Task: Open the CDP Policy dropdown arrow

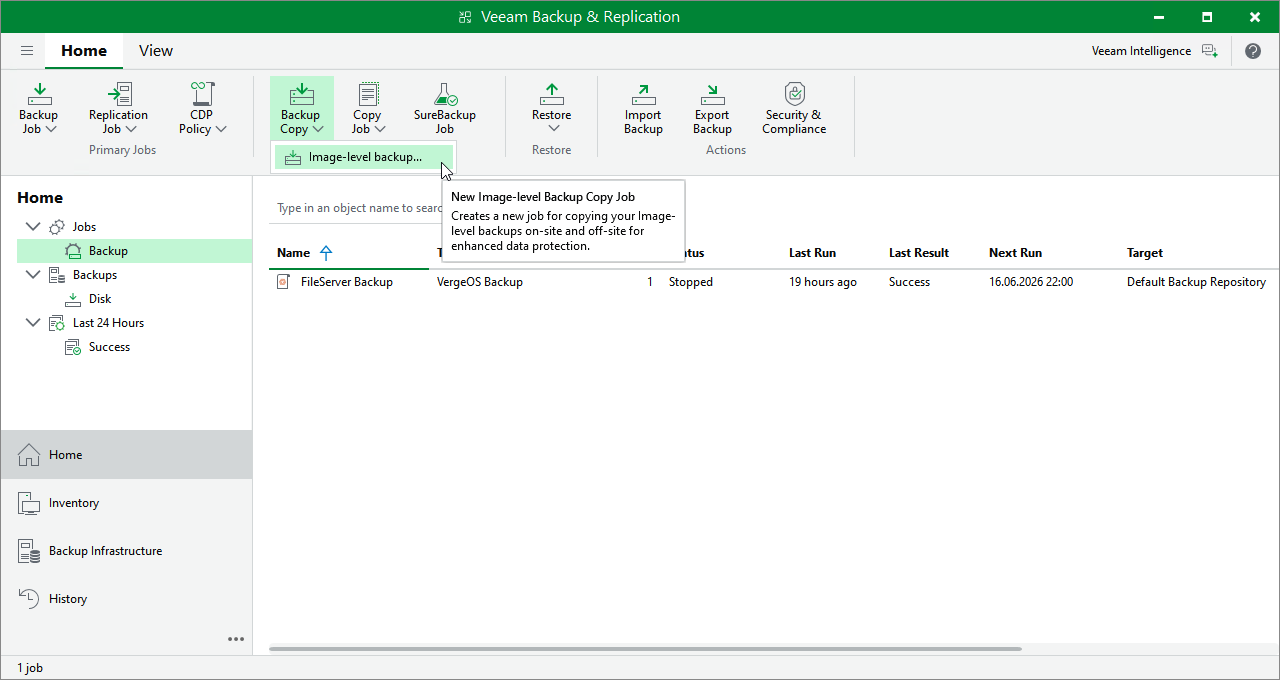Action: [x=221, y=129]
